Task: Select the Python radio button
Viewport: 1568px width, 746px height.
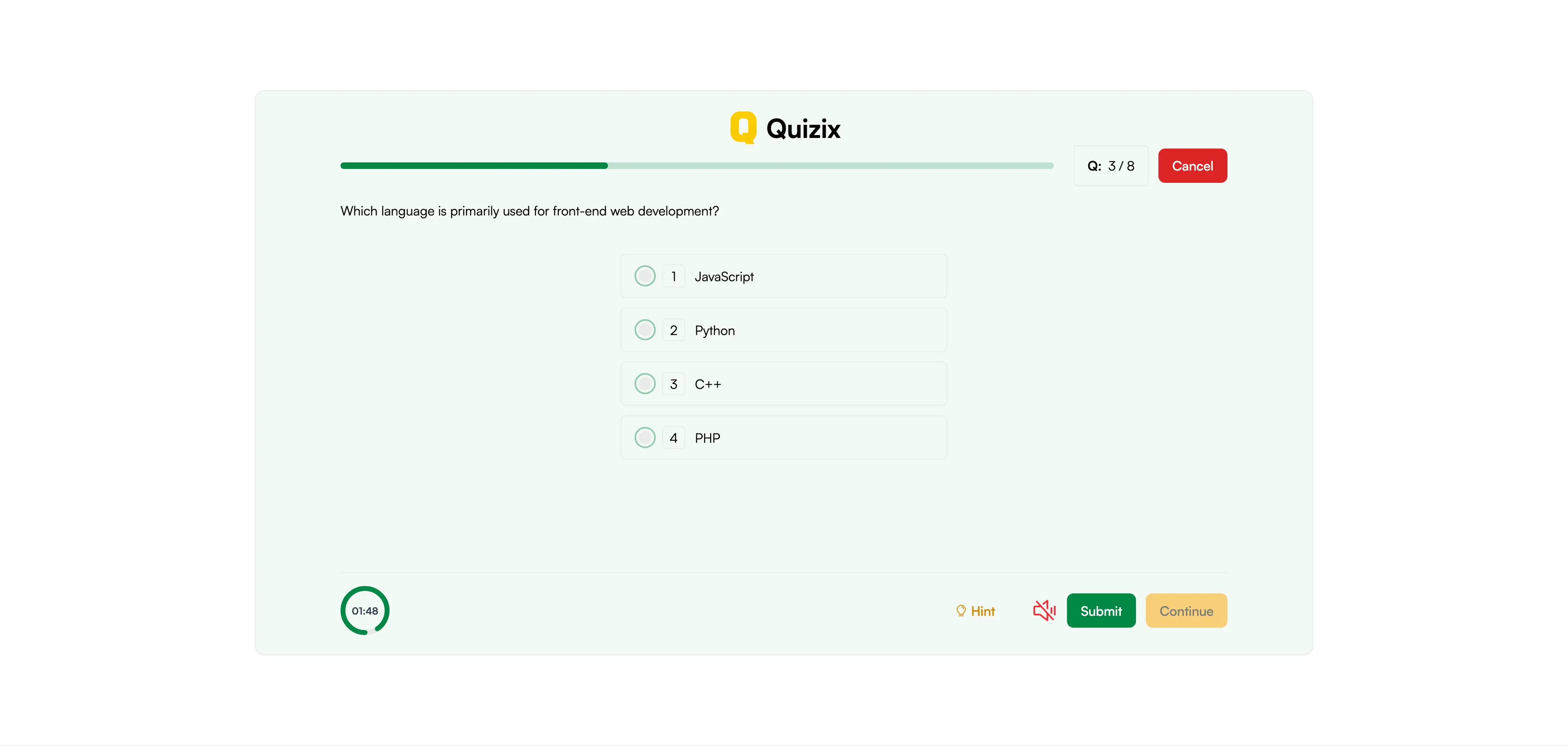Action: click(x=645, y=330)
